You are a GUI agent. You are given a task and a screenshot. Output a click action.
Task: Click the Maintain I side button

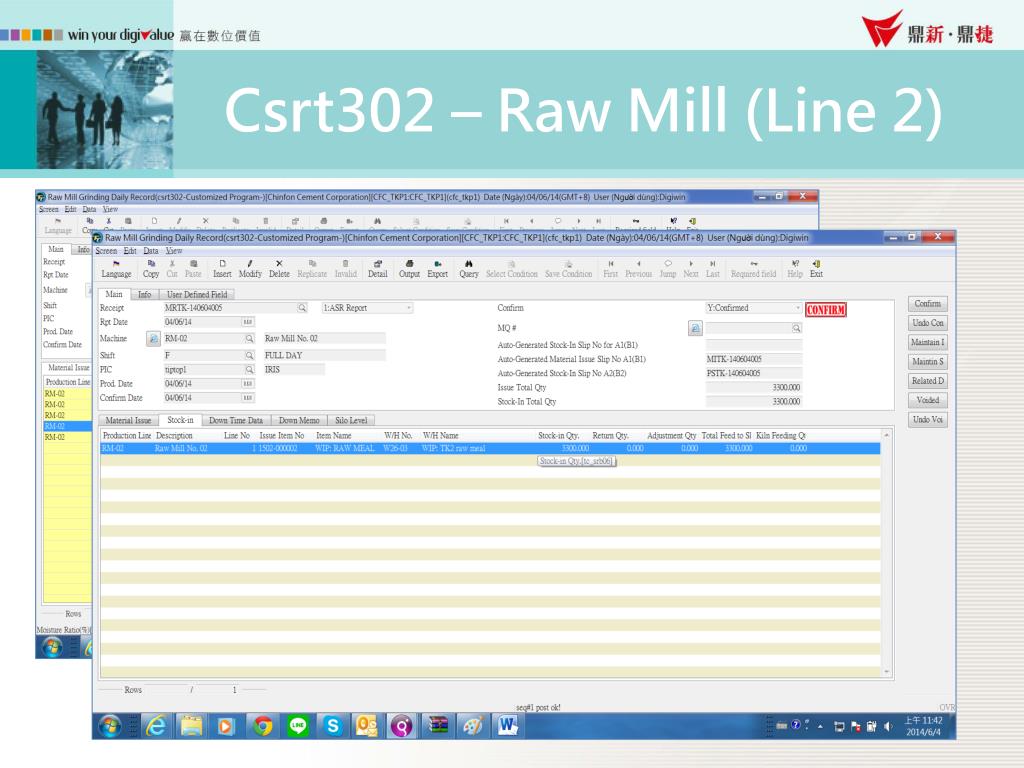927,342
